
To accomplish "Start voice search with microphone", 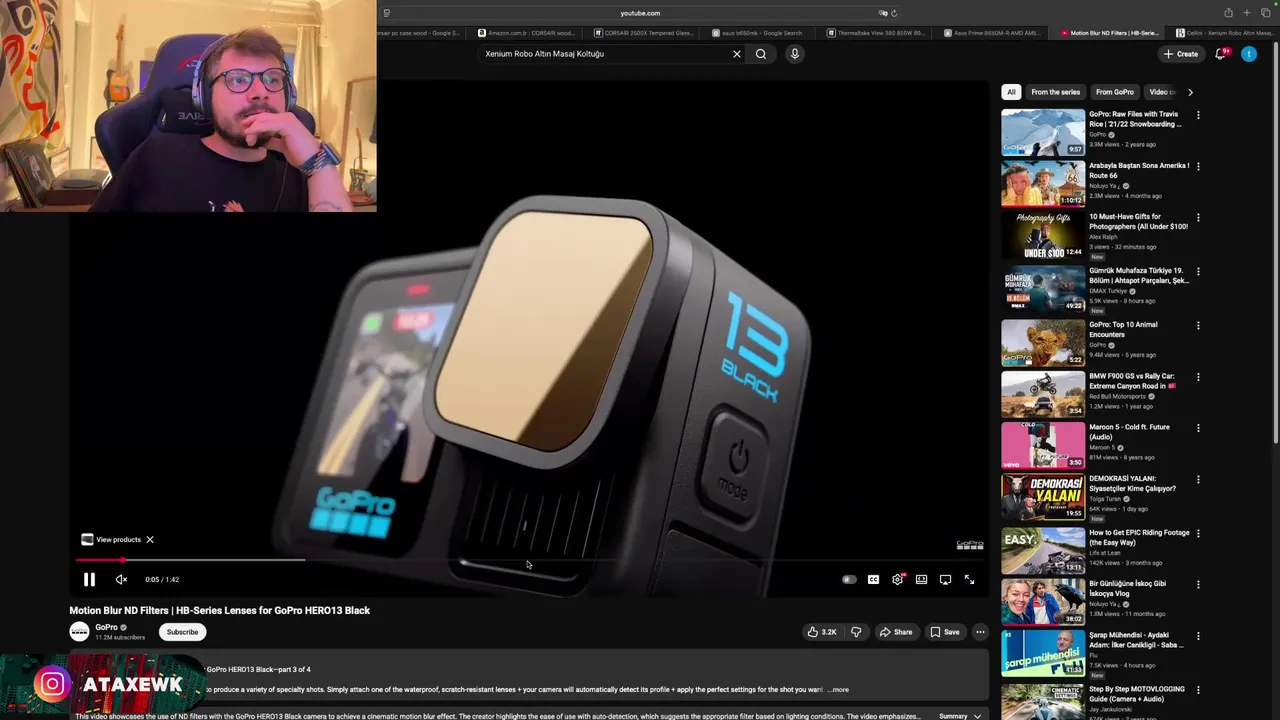I will (x=795, y=54).
